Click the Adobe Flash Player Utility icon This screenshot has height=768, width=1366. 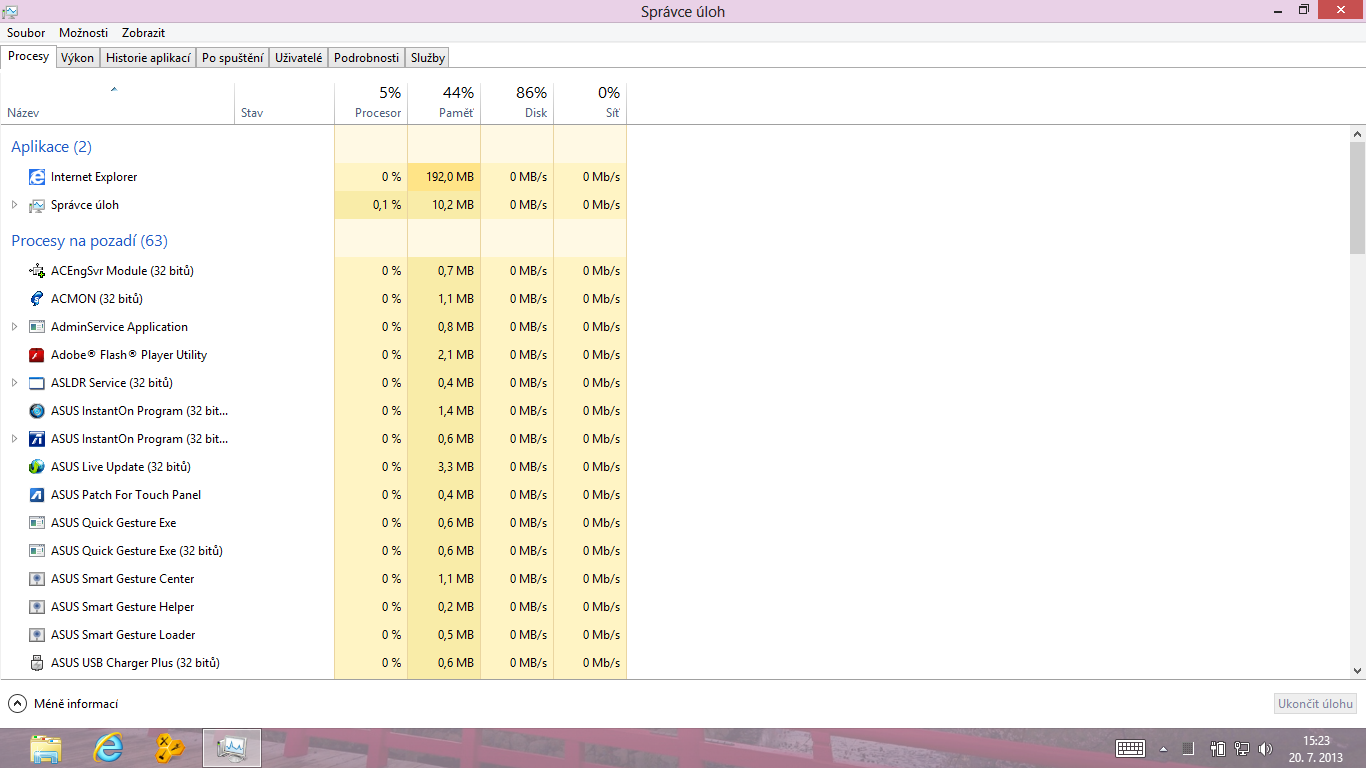coord(37,355)
